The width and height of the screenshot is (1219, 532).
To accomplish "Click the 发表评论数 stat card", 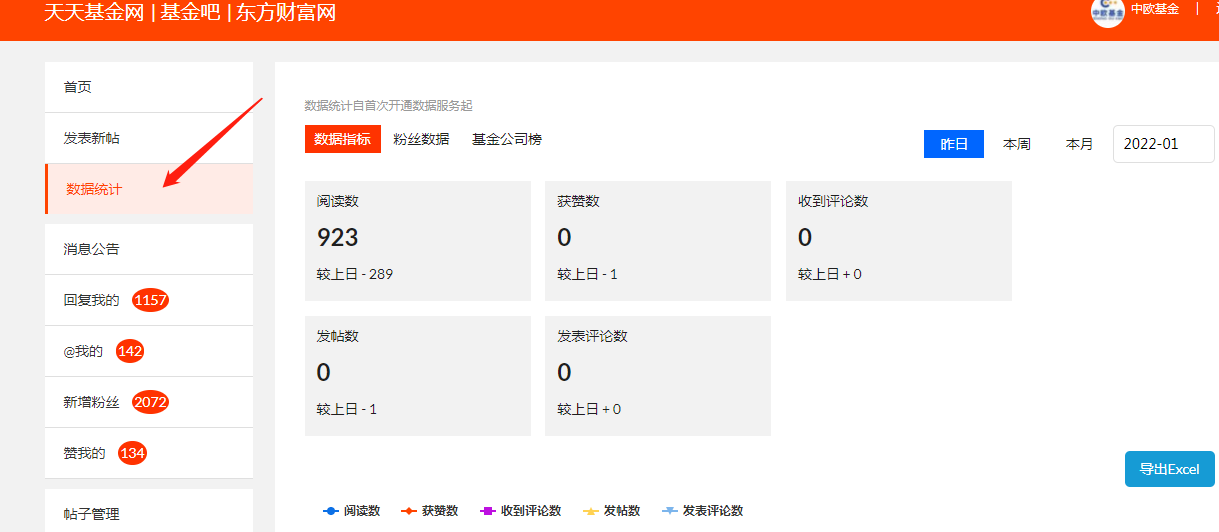I will pyautogui.click(x=658, y=376).
